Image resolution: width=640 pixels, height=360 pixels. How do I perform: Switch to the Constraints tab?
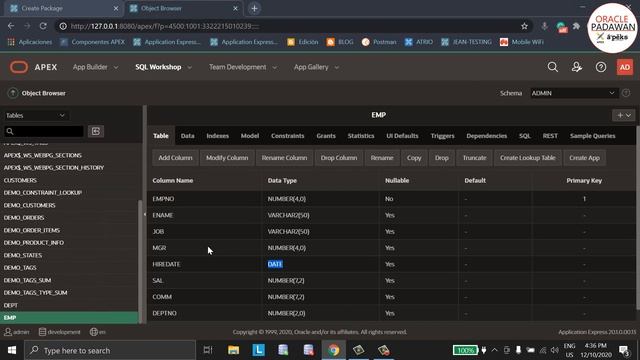point(288,136)
